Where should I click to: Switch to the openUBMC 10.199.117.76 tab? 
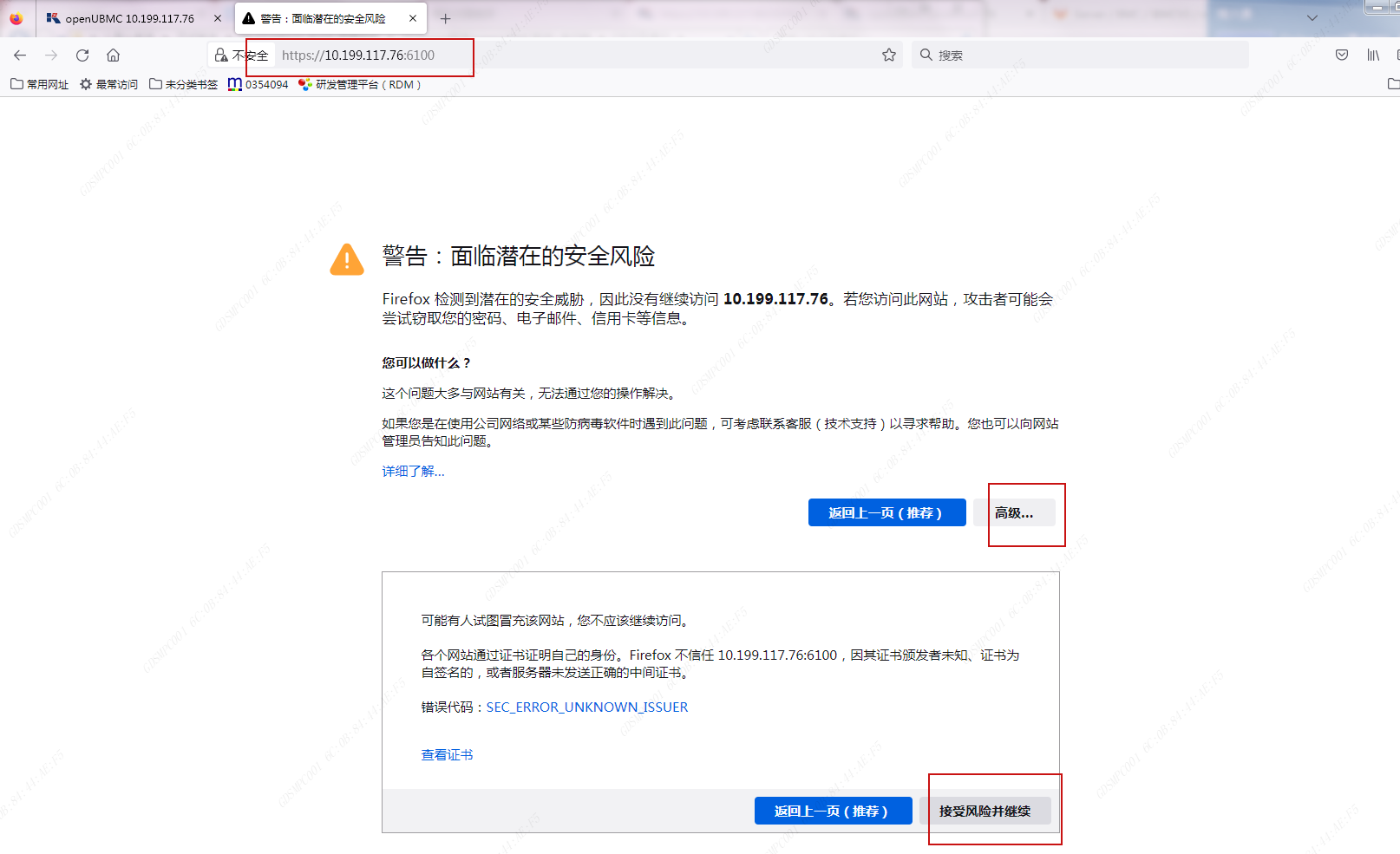[x=128, y=18]
